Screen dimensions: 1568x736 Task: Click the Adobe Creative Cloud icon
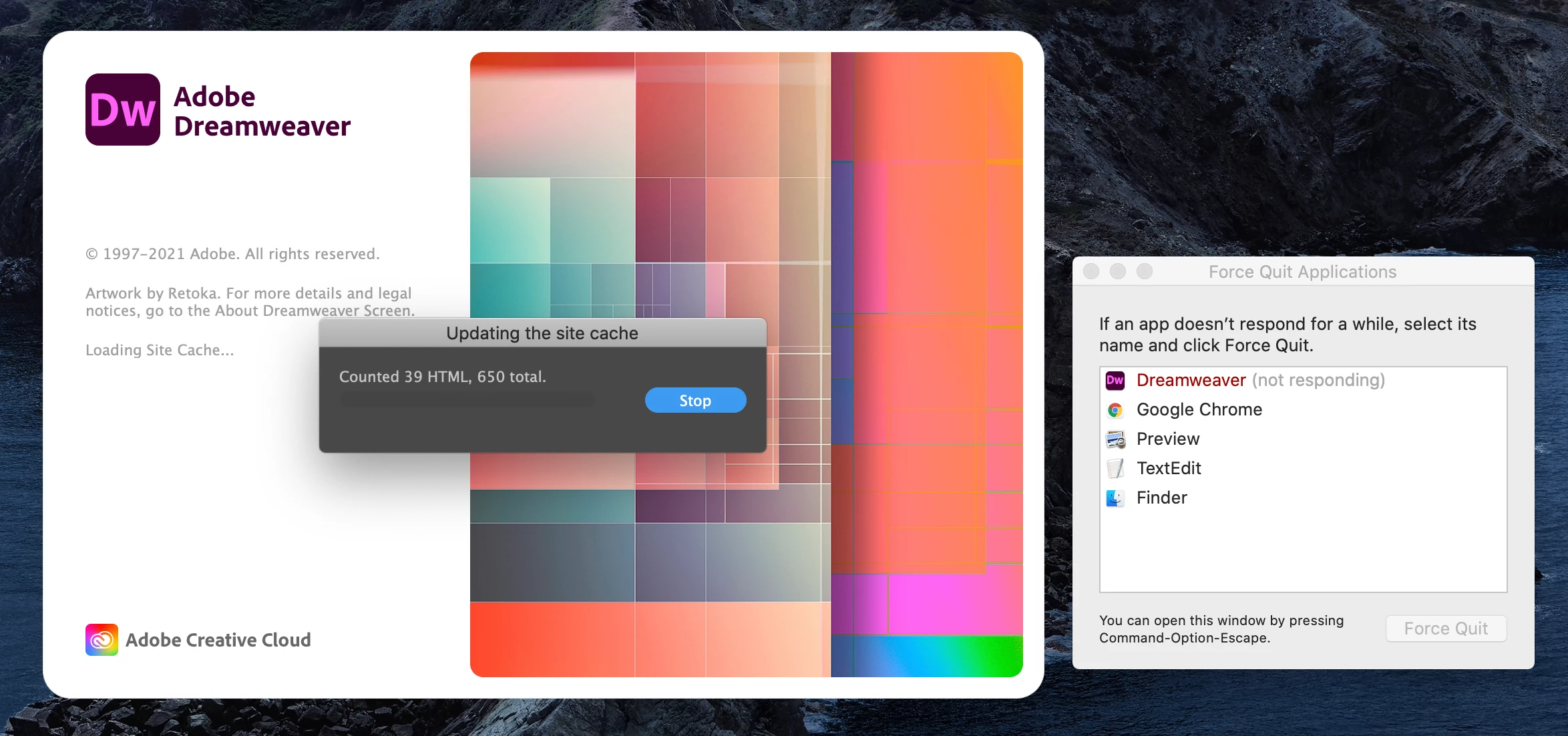coord(102,640)
